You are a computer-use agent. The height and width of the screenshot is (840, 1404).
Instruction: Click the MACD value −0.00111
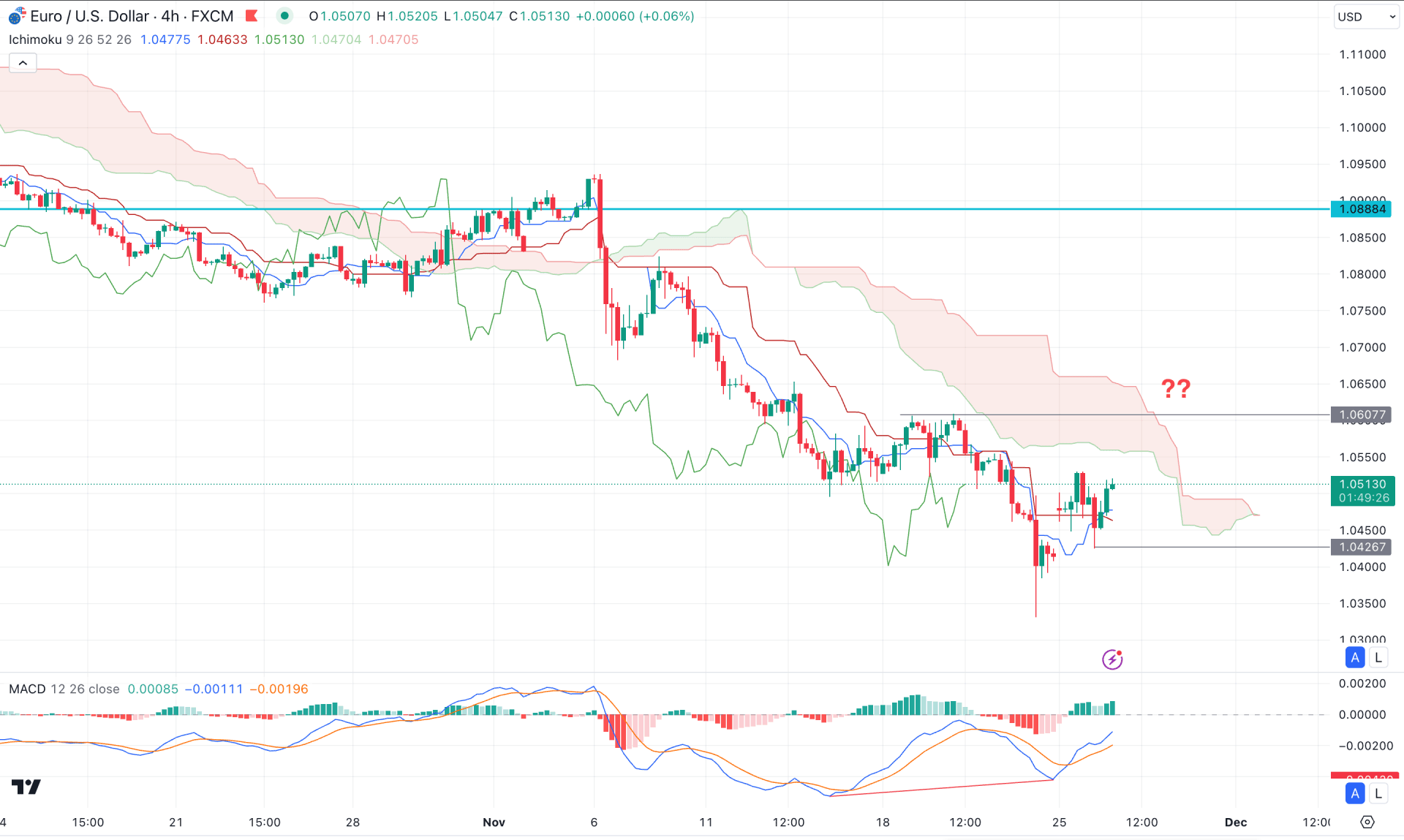214,689
